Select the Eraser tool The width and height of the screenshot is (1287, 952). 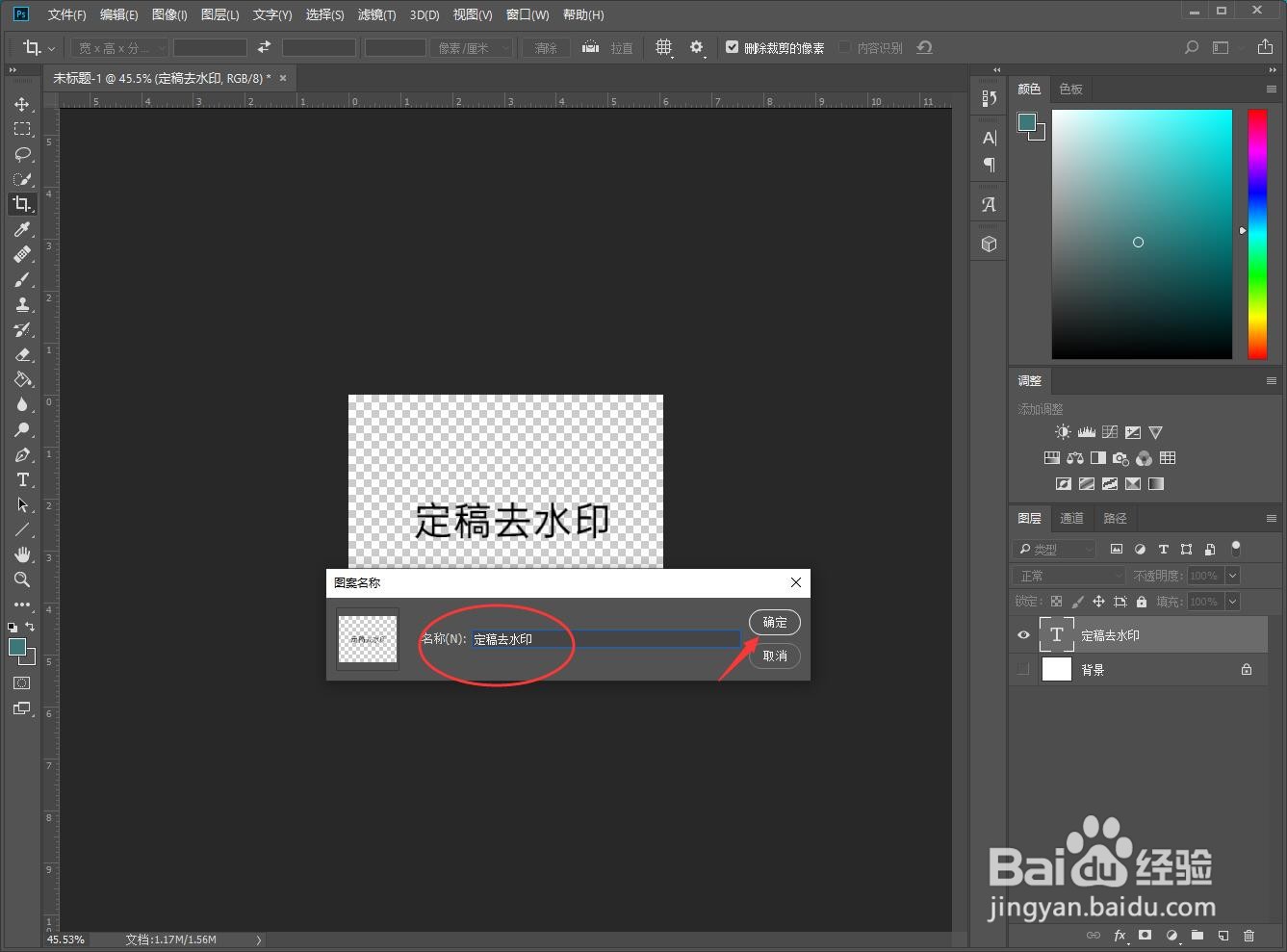[x=22, y=354]
